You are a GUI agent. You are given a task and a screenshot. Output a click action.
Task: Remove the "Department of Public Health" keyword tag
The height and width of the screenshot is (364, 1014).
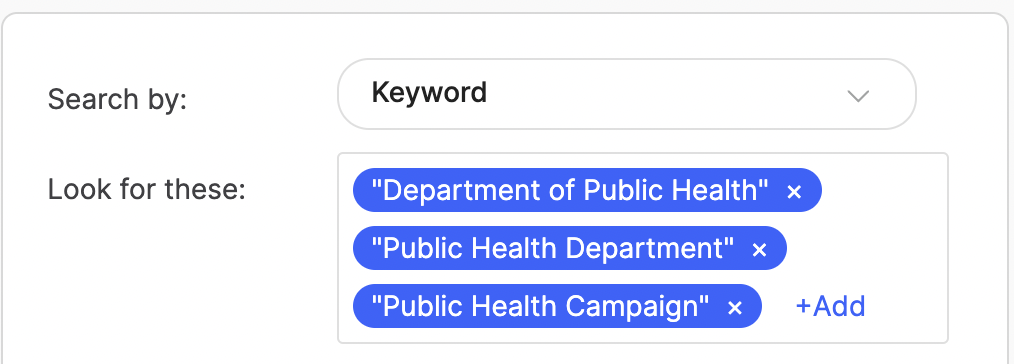pyautogui.click(x=794, y=191)
